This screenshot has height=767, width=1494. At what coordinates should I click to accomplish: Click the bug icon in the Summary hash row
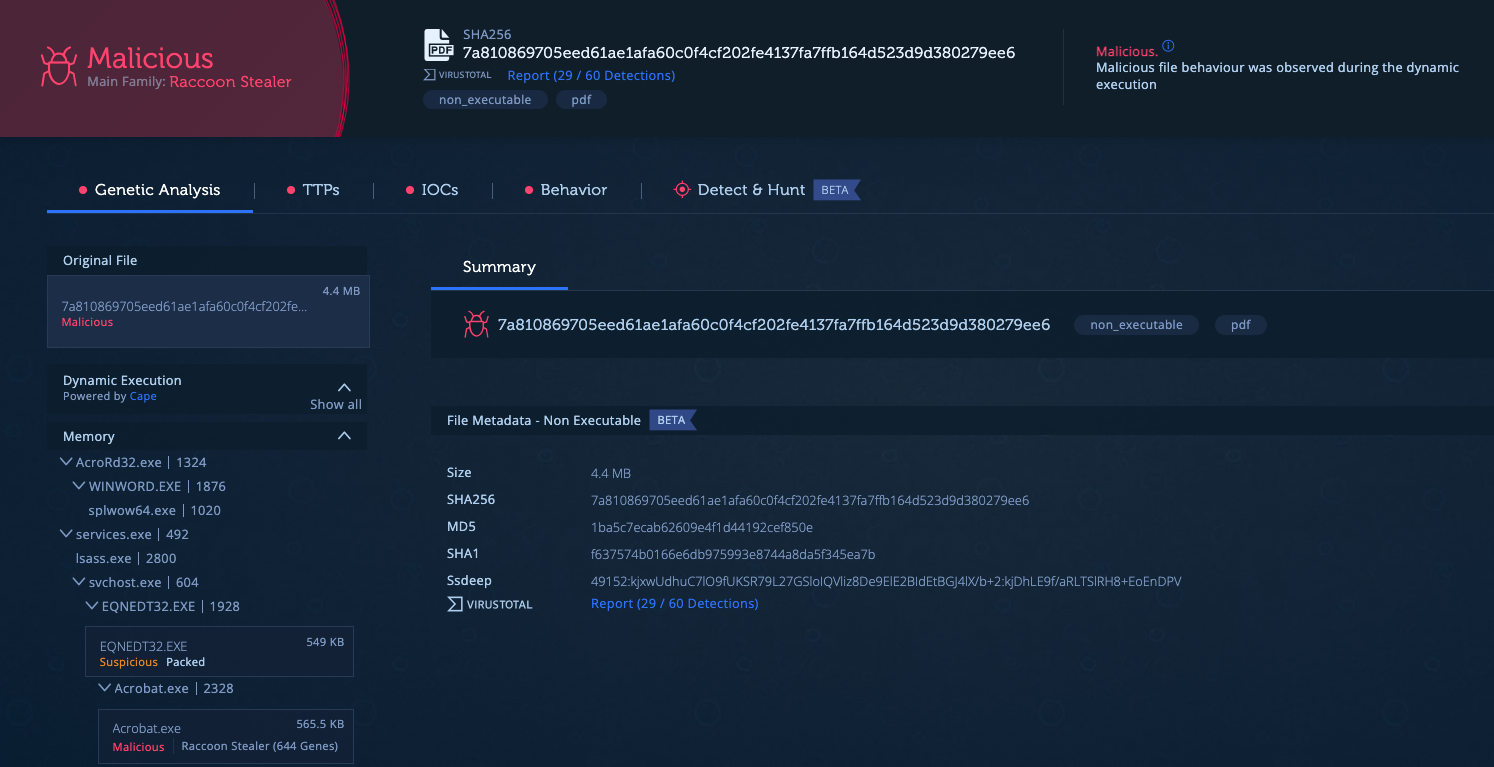point(475,324)
